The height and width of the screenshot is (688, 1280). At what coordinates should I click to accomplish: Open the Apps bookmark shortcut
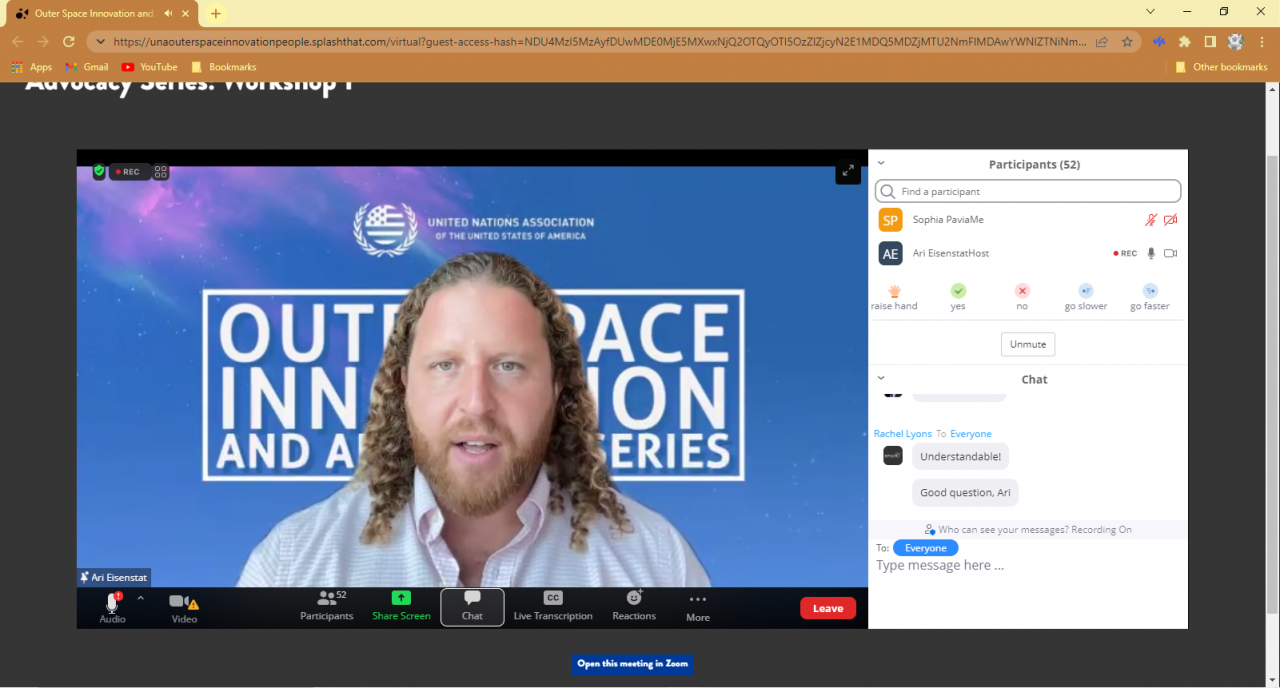(x=32, y=67)
